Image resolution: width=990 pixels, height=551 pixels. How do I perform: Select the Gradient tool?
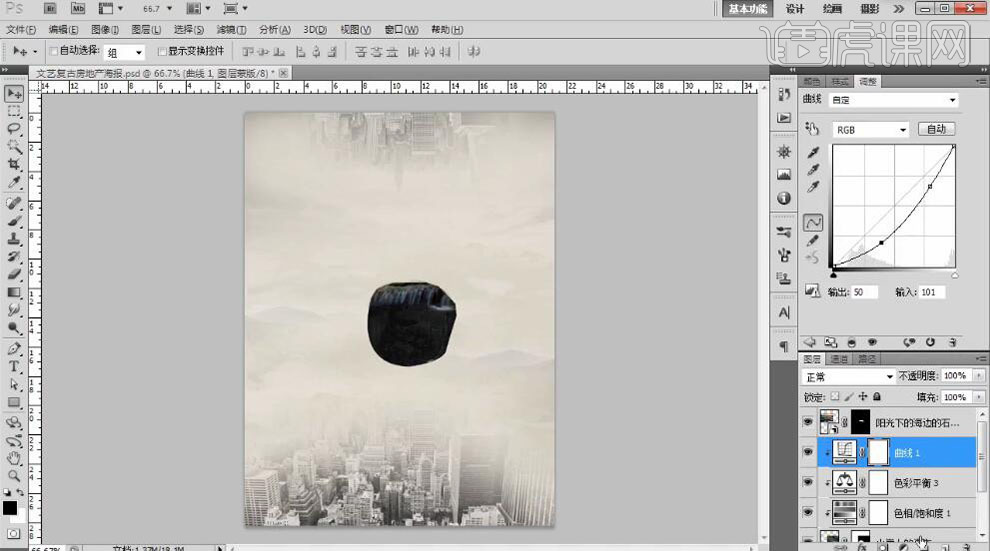[14, 292]
